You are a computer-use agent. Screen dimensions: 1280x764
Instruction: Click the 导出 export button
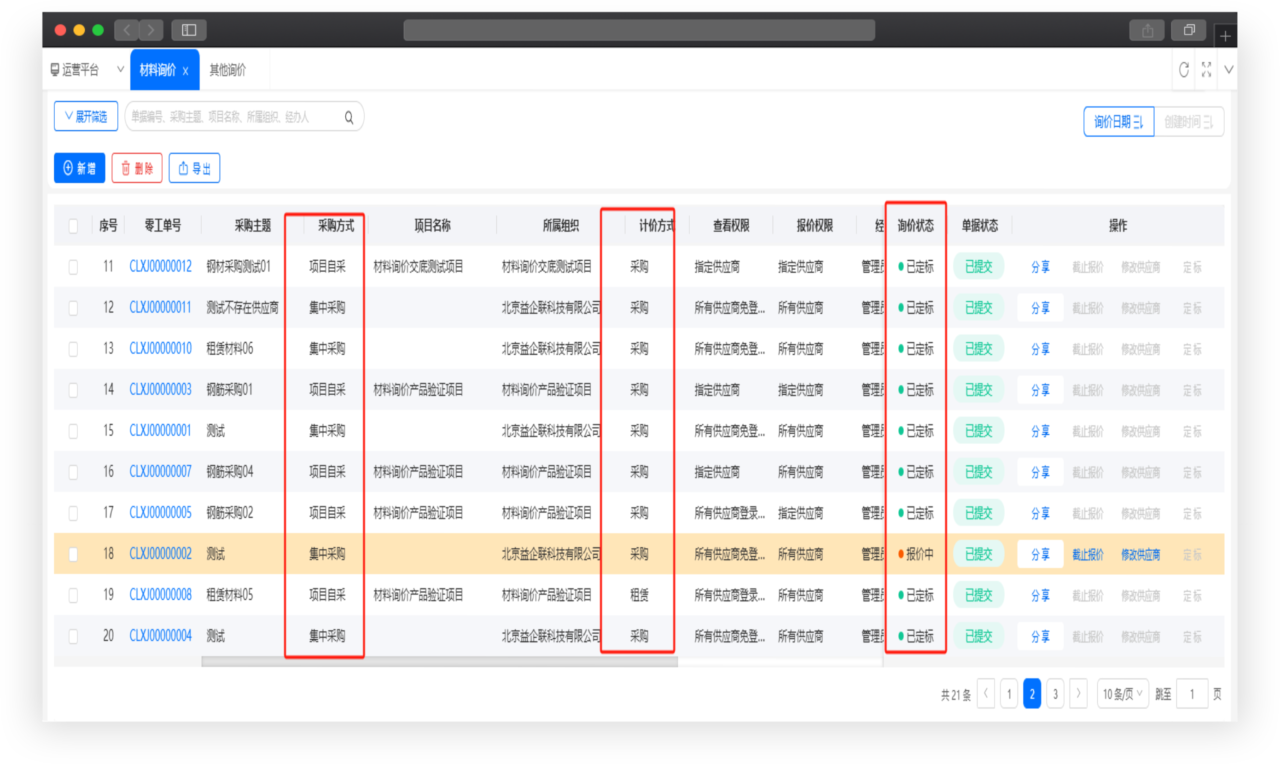[194, 168]
